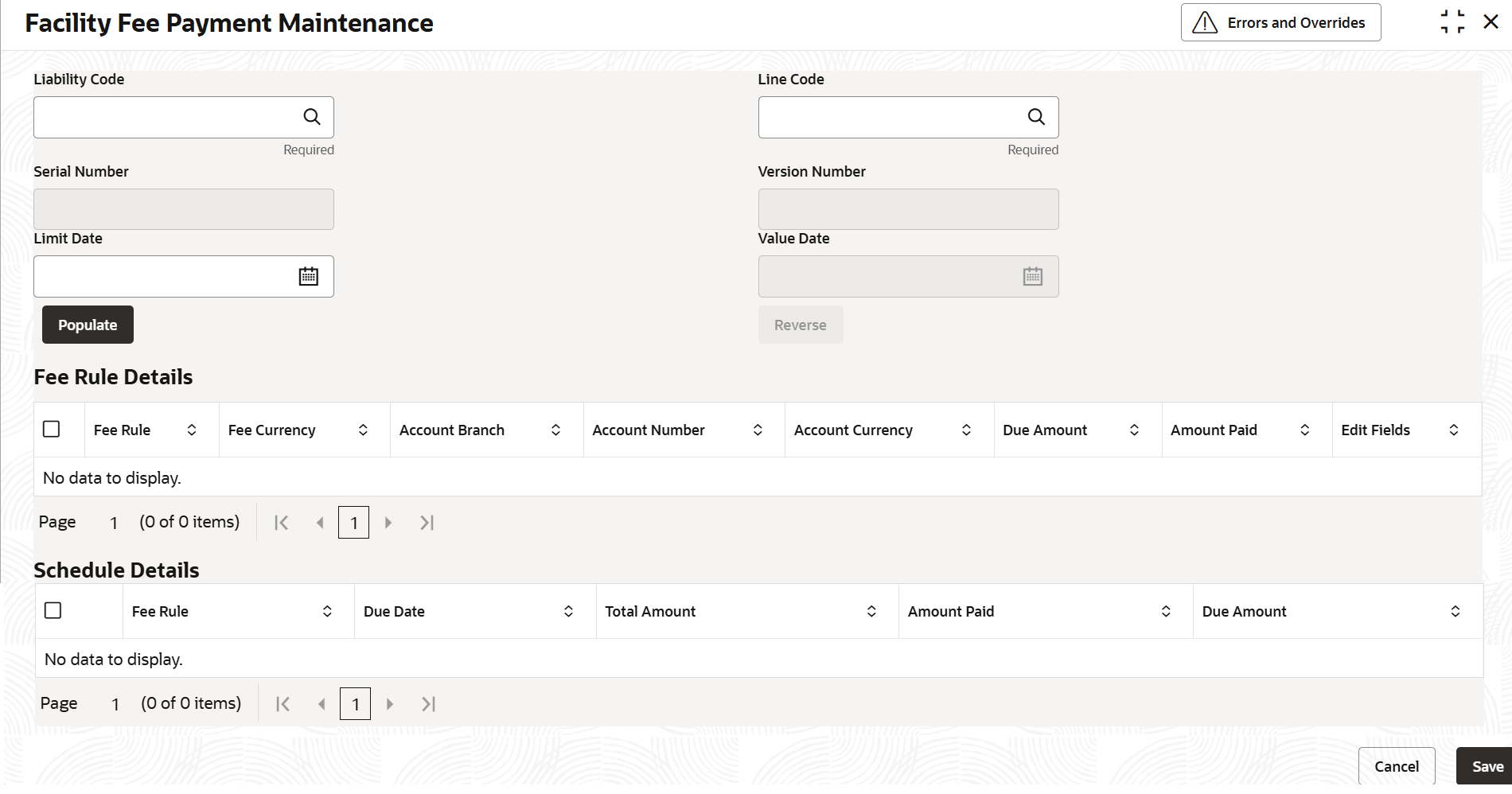Open the Limit Date calendar picker
The height and width of the screenshot is (794, 1512).
click(309, 276)
